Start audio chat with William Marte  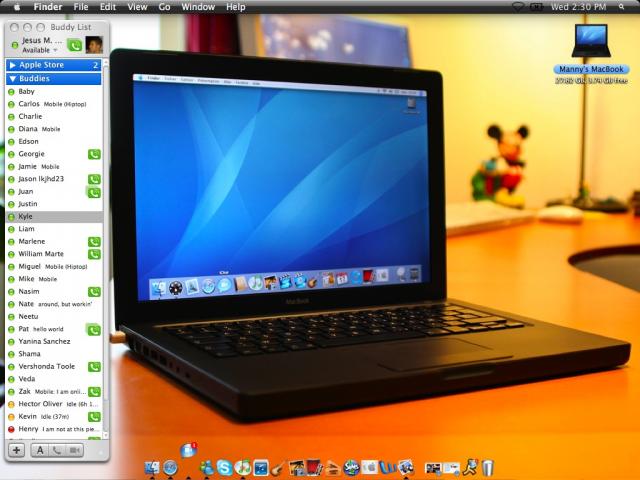pyautogui.click(x=94, y=254)
